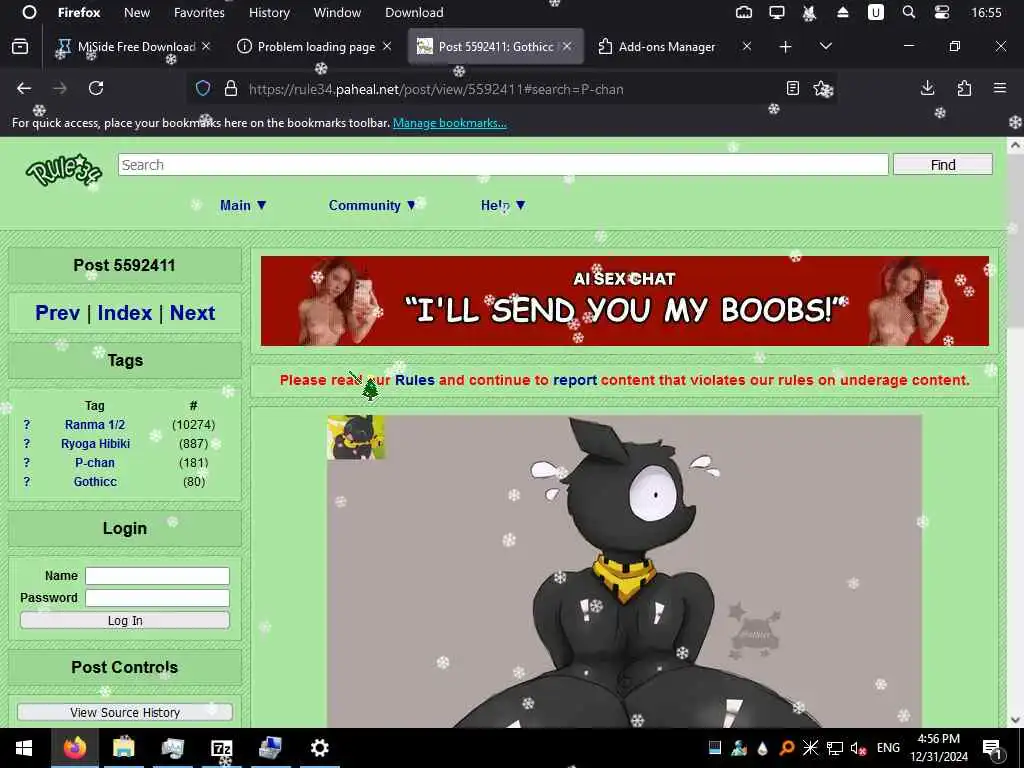The width and height of the screenshot is (1024, 768).
Task: Go back with the back arrow
Action: (x=24, y=88)
